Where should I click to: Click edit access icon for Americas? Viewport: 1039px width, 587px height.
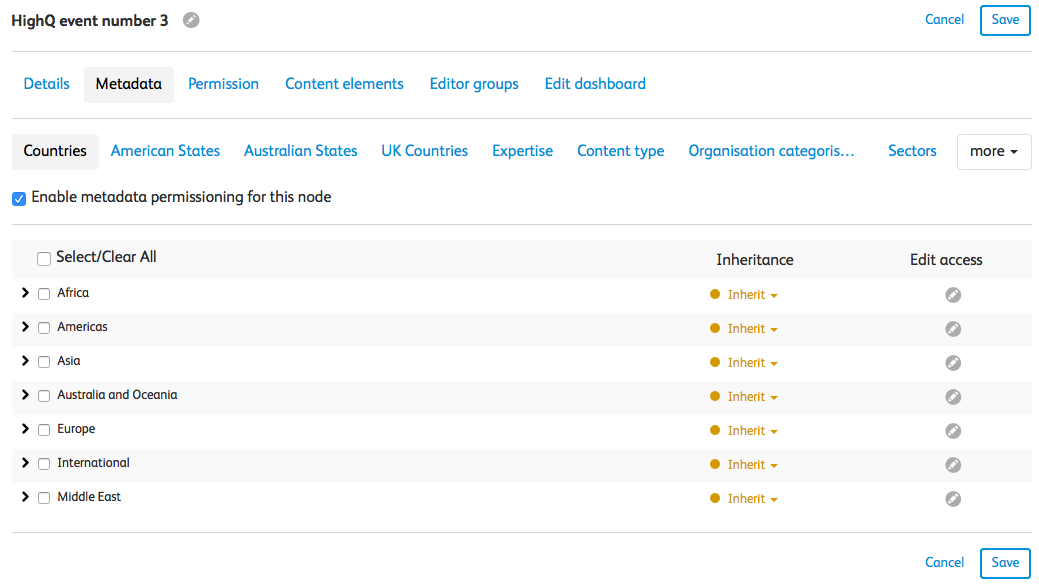953,329
